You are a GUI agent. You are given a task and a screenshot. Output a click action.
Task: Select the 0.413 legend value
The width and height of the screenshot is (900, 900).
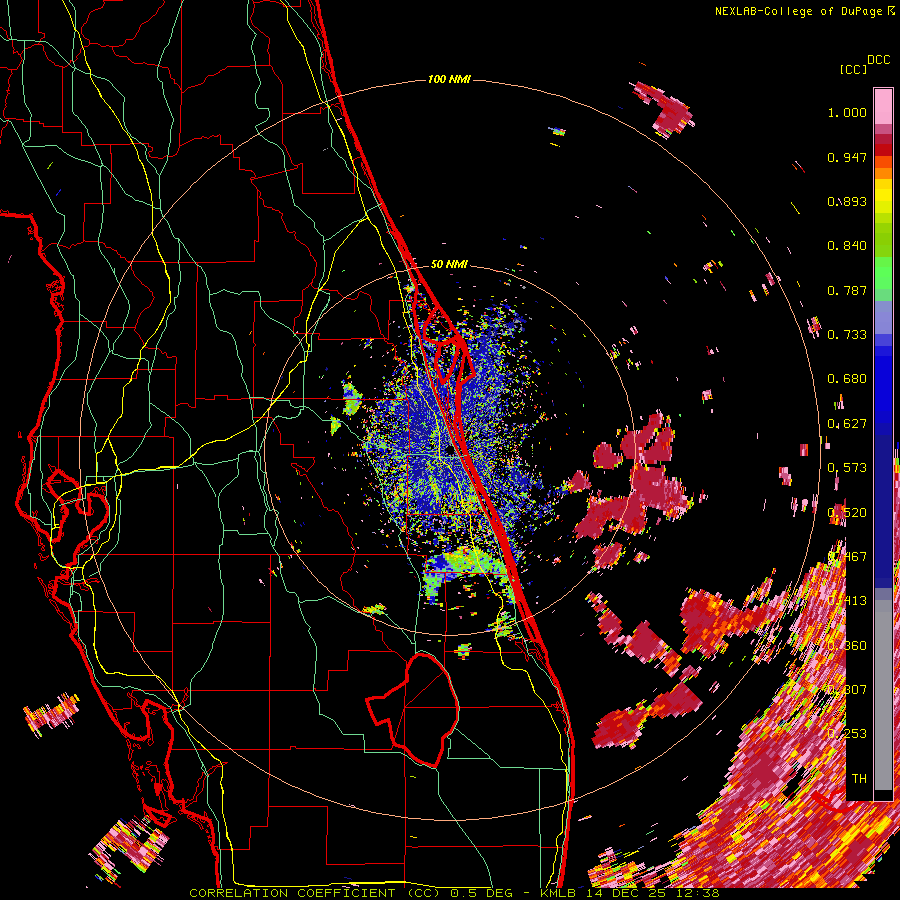click(x=847, y=601)
